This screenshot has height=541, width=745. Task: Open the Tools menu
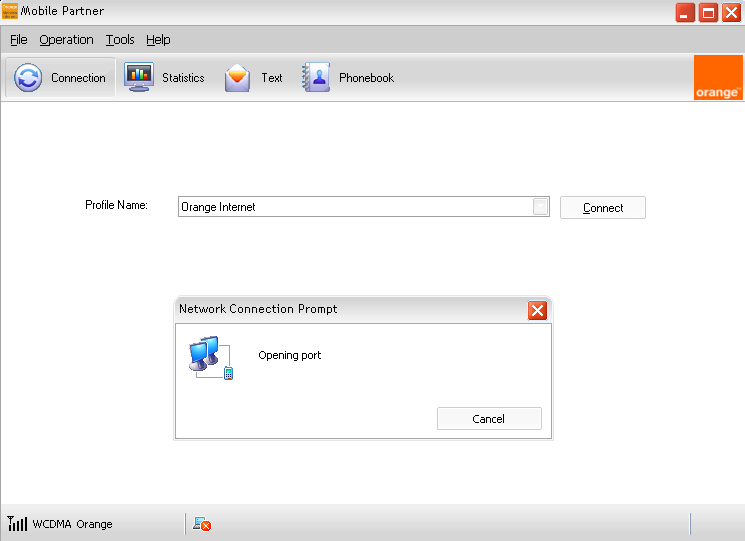[x=120, y=40]
